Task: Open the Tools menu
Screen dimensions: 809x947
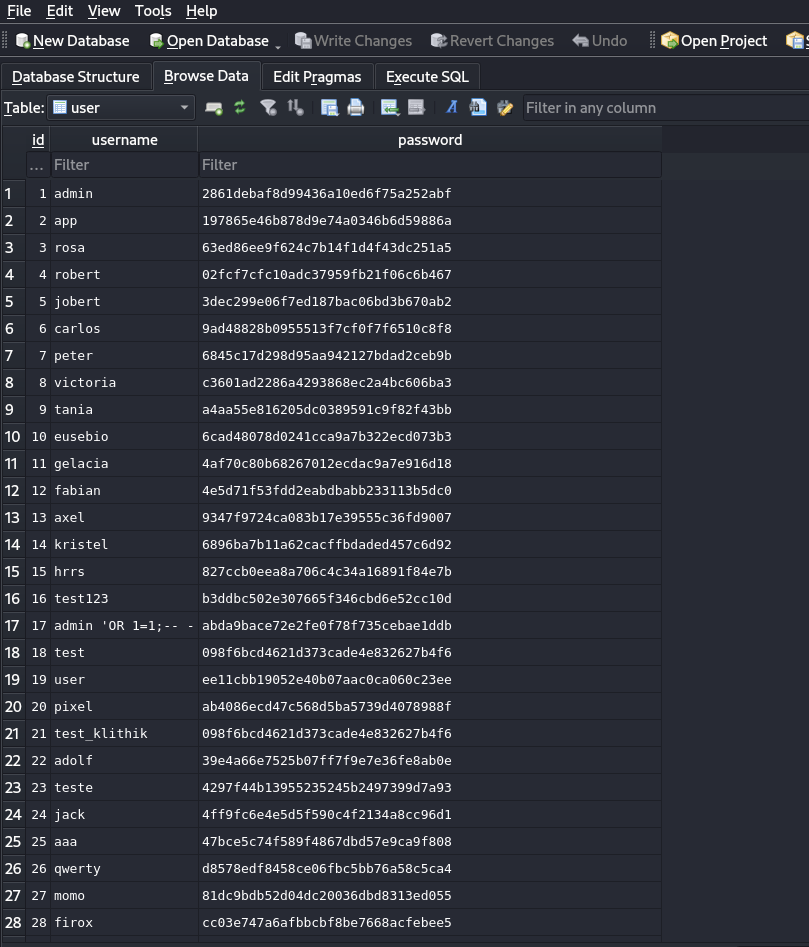Action: [x=153, y=11]
